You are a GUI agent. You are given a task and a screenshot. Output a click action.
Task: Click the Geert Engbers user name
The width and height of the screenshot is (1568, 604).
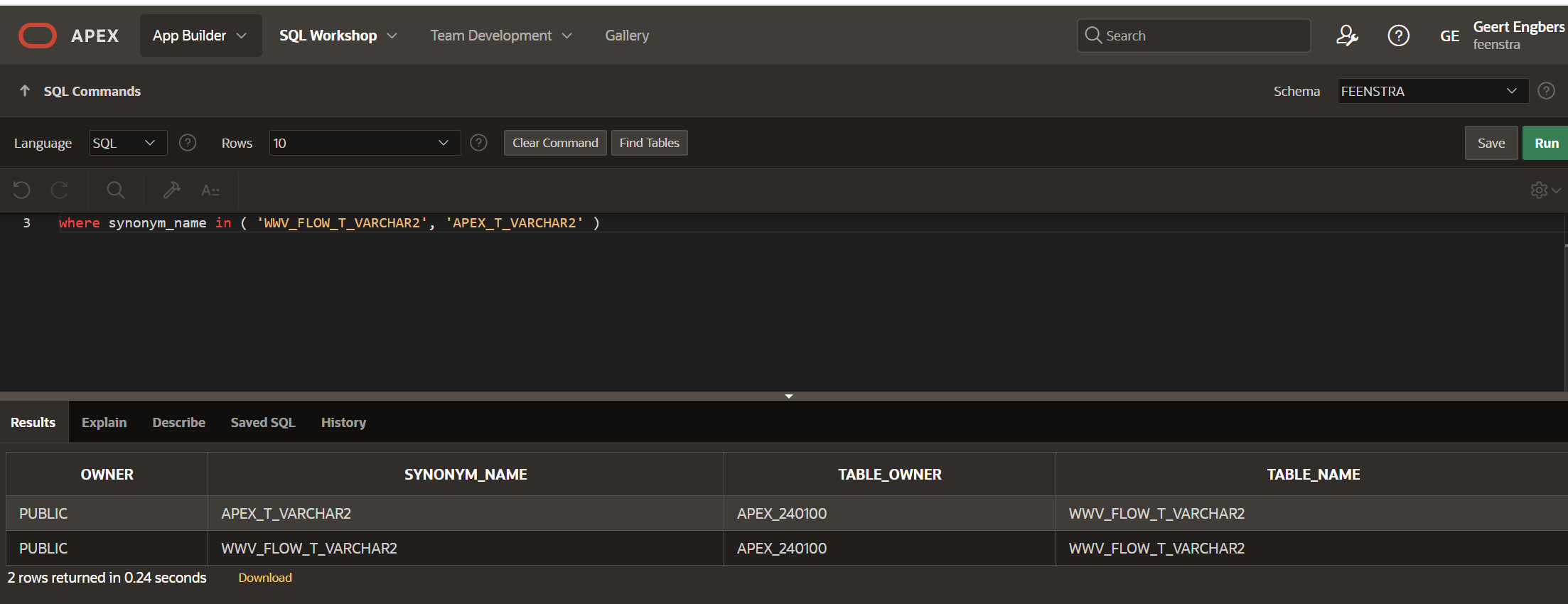tap(1519, 27)
